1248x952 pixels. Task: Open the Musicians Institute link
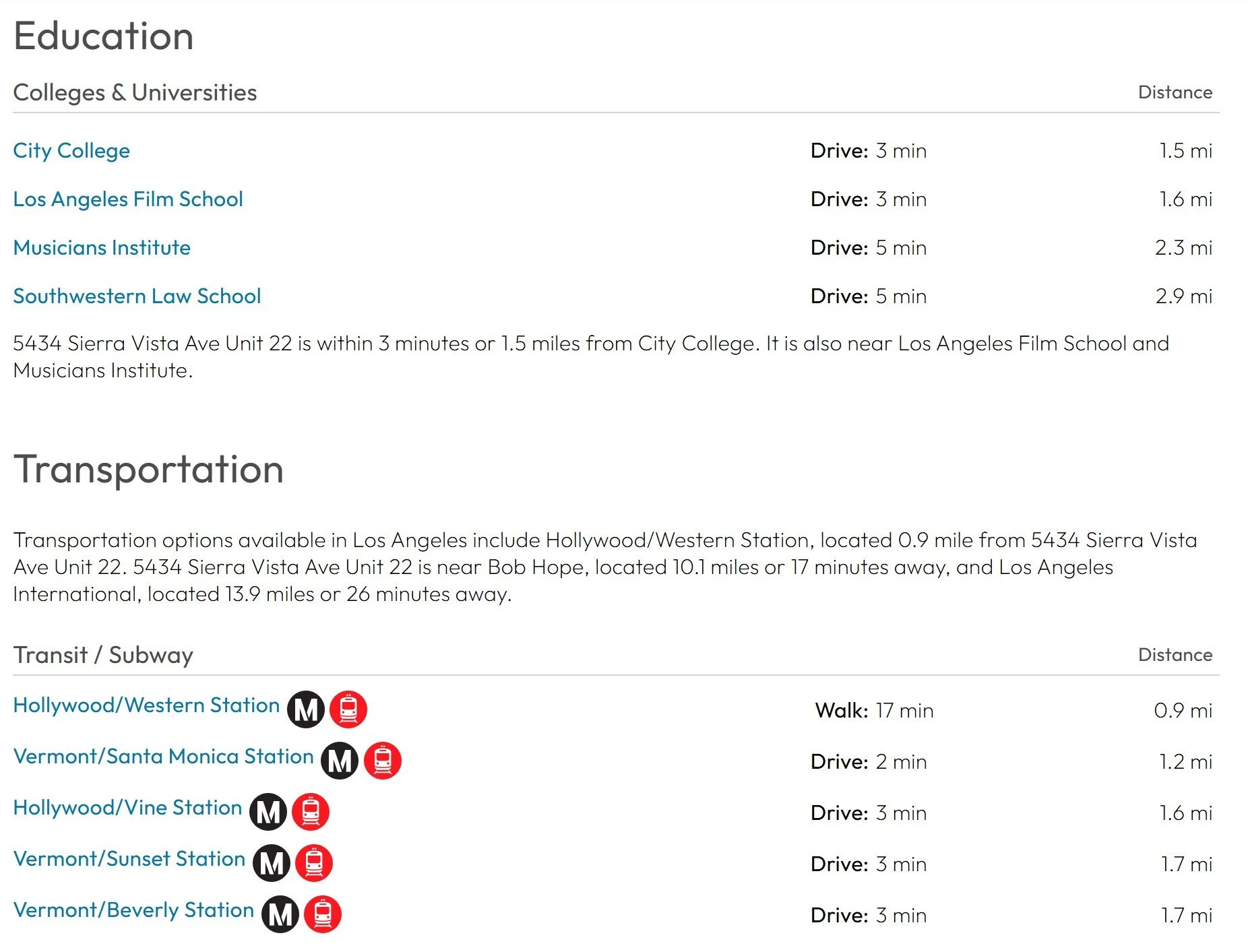(102, 247)
